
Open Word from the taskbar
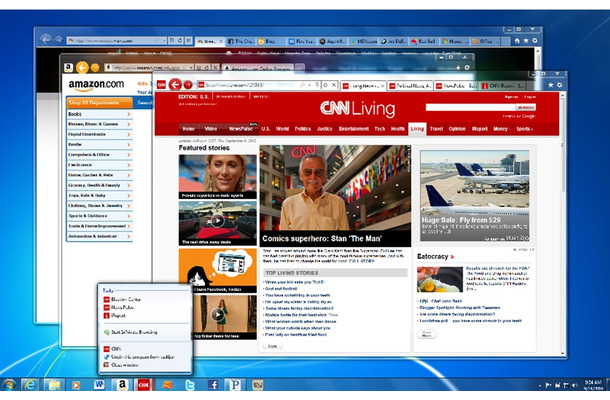tap(99, 385)
